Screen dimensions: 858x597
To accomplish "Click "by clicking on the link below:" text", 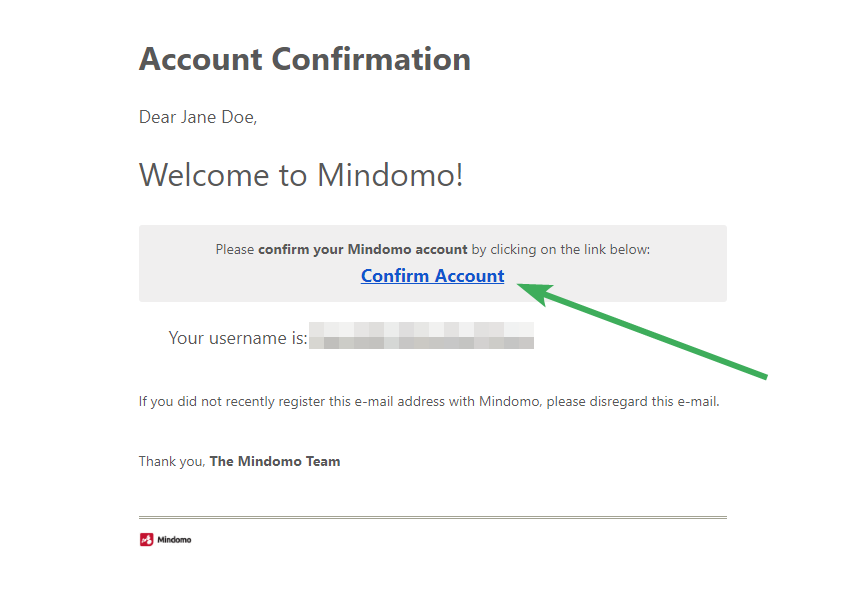I will 561,249.
